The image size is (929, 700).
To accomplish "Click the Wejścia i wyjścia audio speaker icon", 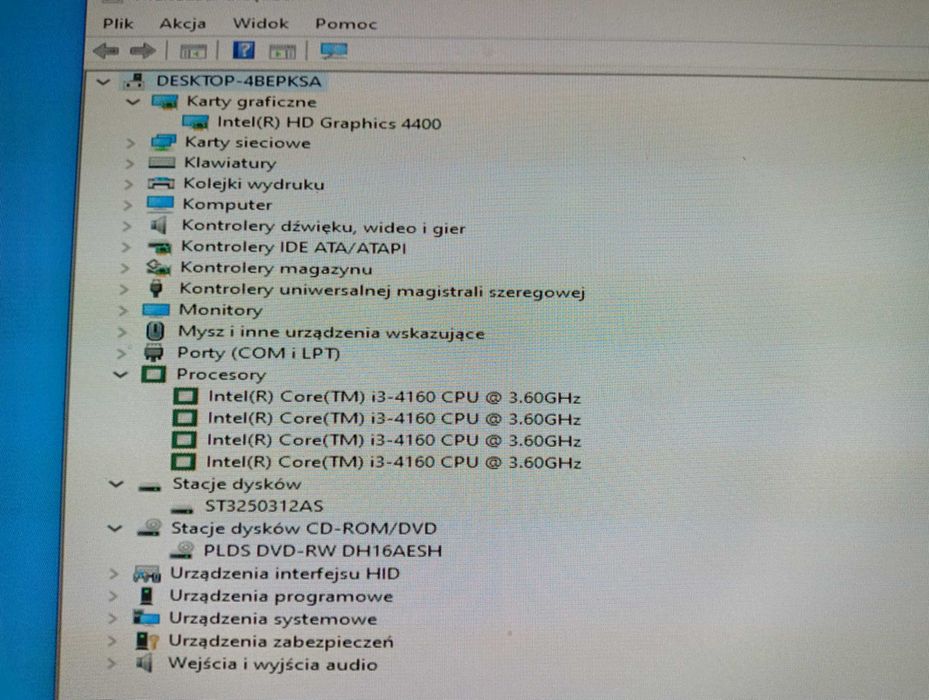I will click(x=144, y=663).
